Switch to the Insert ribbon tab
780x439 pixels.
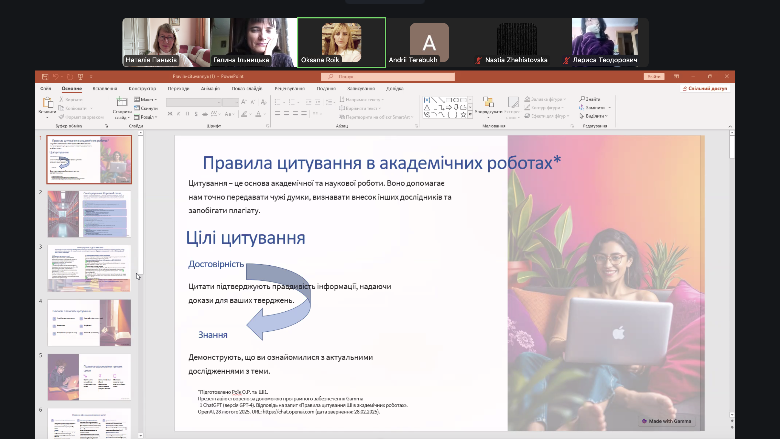coord(104,88)
